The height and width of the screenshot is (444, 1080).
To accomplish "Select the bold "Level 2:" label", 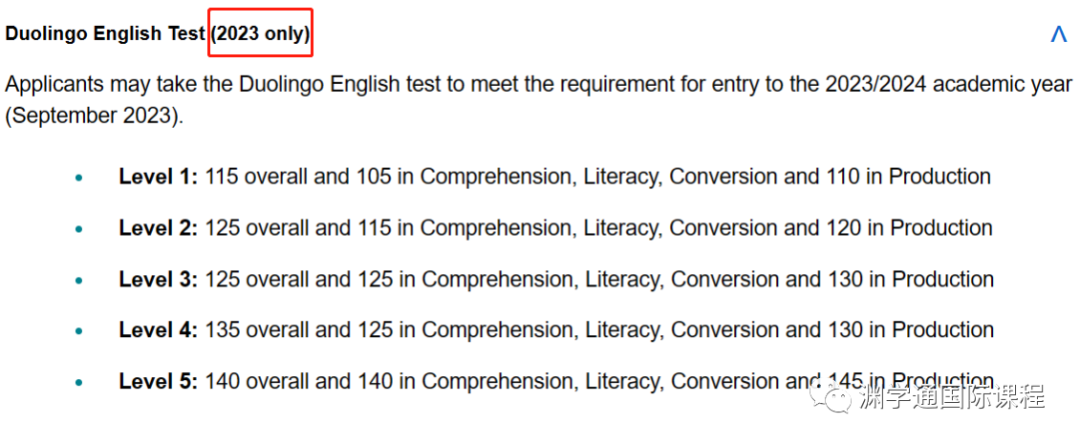I will tap(158, 228).
